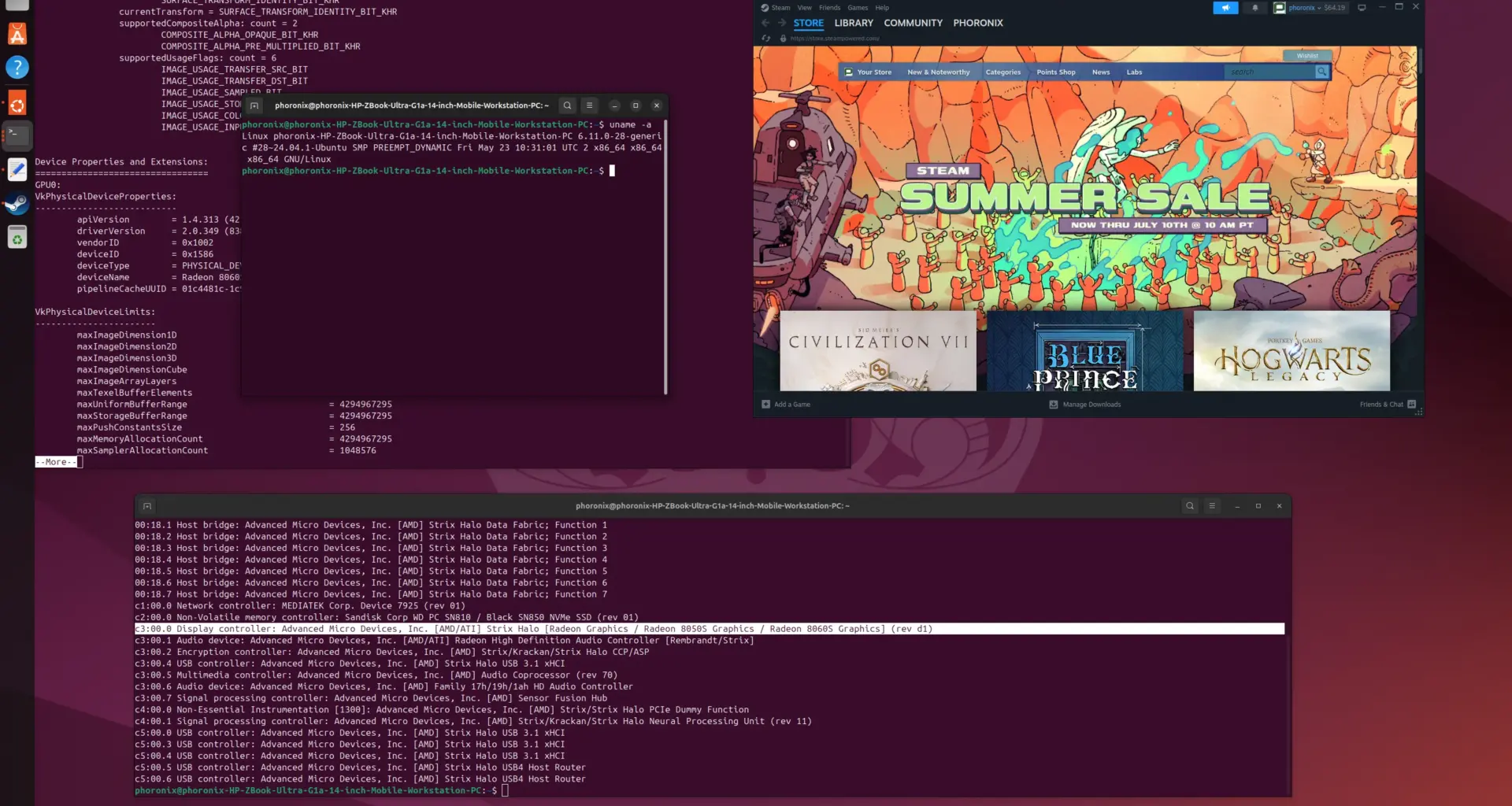Click Sandisk NVMe SSD line in terminal
Viewport: 1512px width, 806px height.
387,617
